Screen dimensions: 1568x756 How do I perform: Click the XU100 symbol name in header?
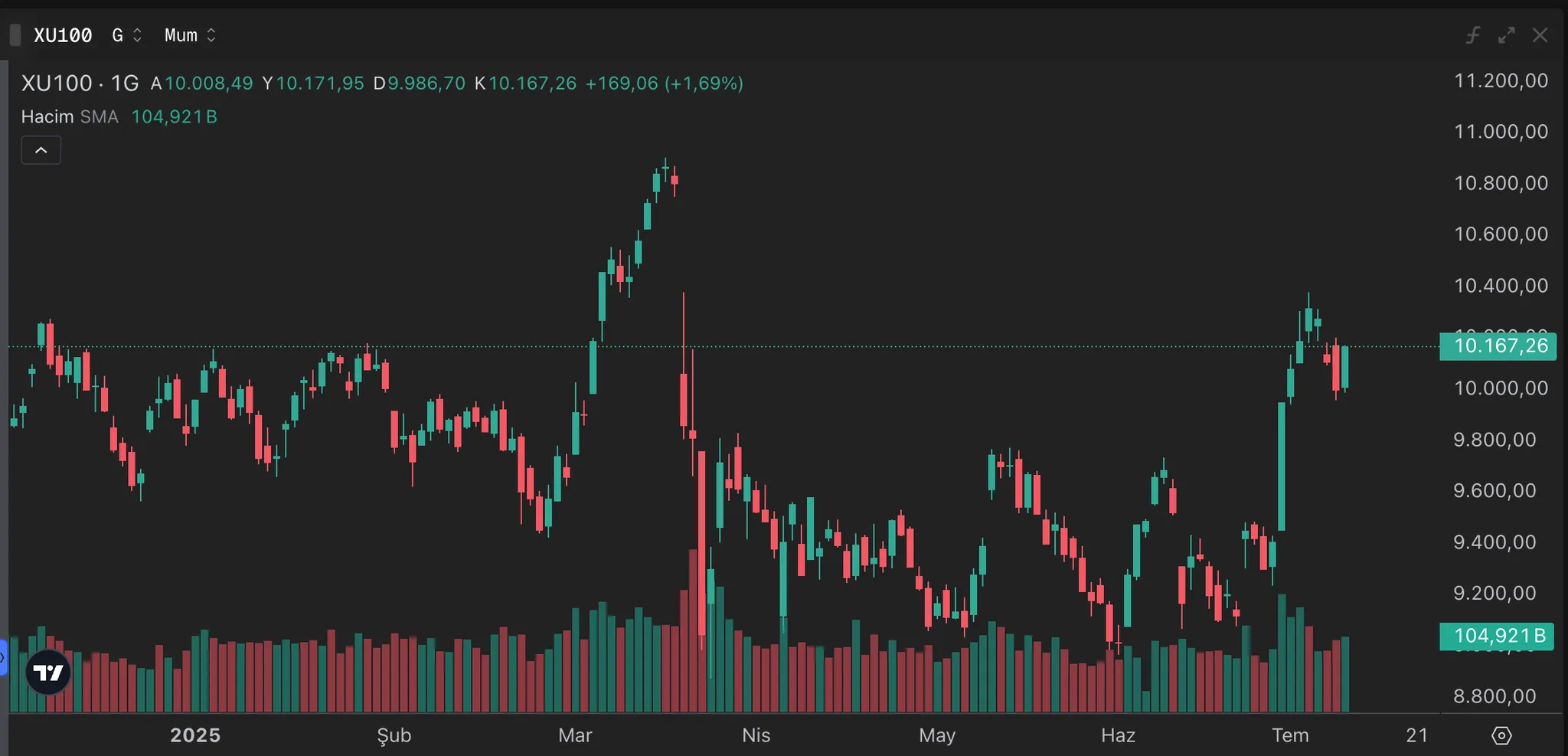63,35
